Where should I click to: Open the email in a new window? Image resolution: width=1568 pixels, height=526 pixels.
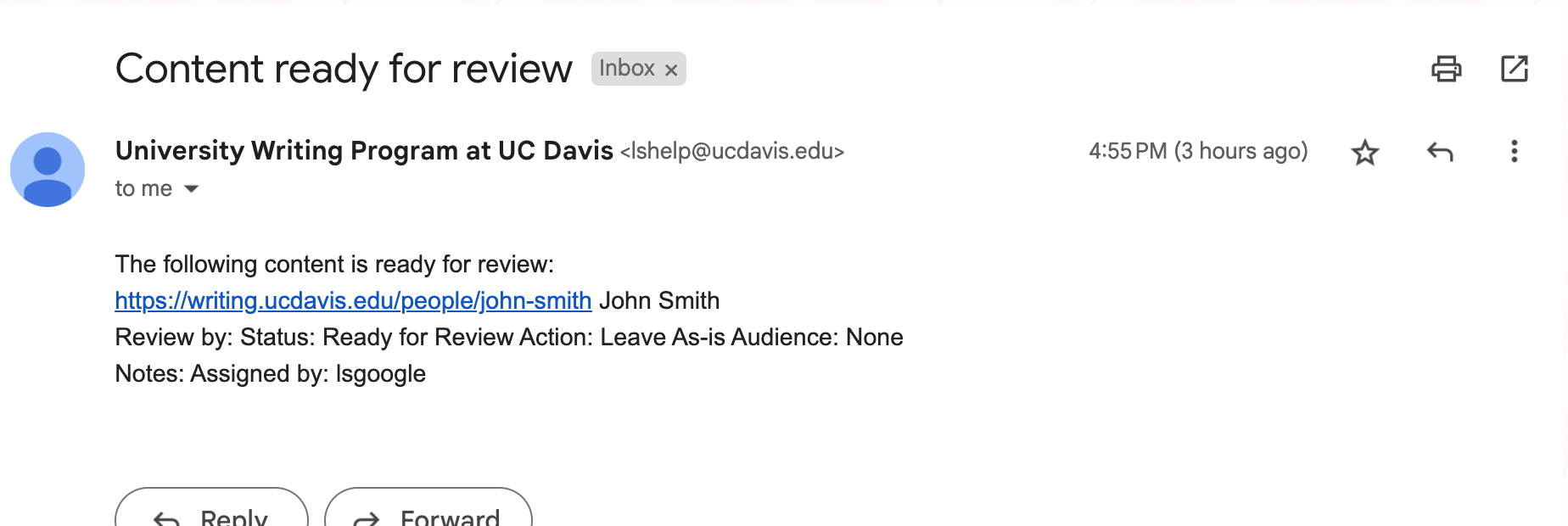tap(1515, 69)
